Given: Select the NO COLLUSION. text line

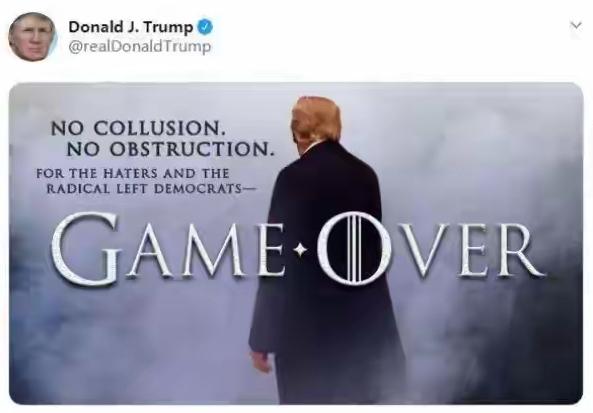Looking at the screenshot, I should (x=138, y=128).
